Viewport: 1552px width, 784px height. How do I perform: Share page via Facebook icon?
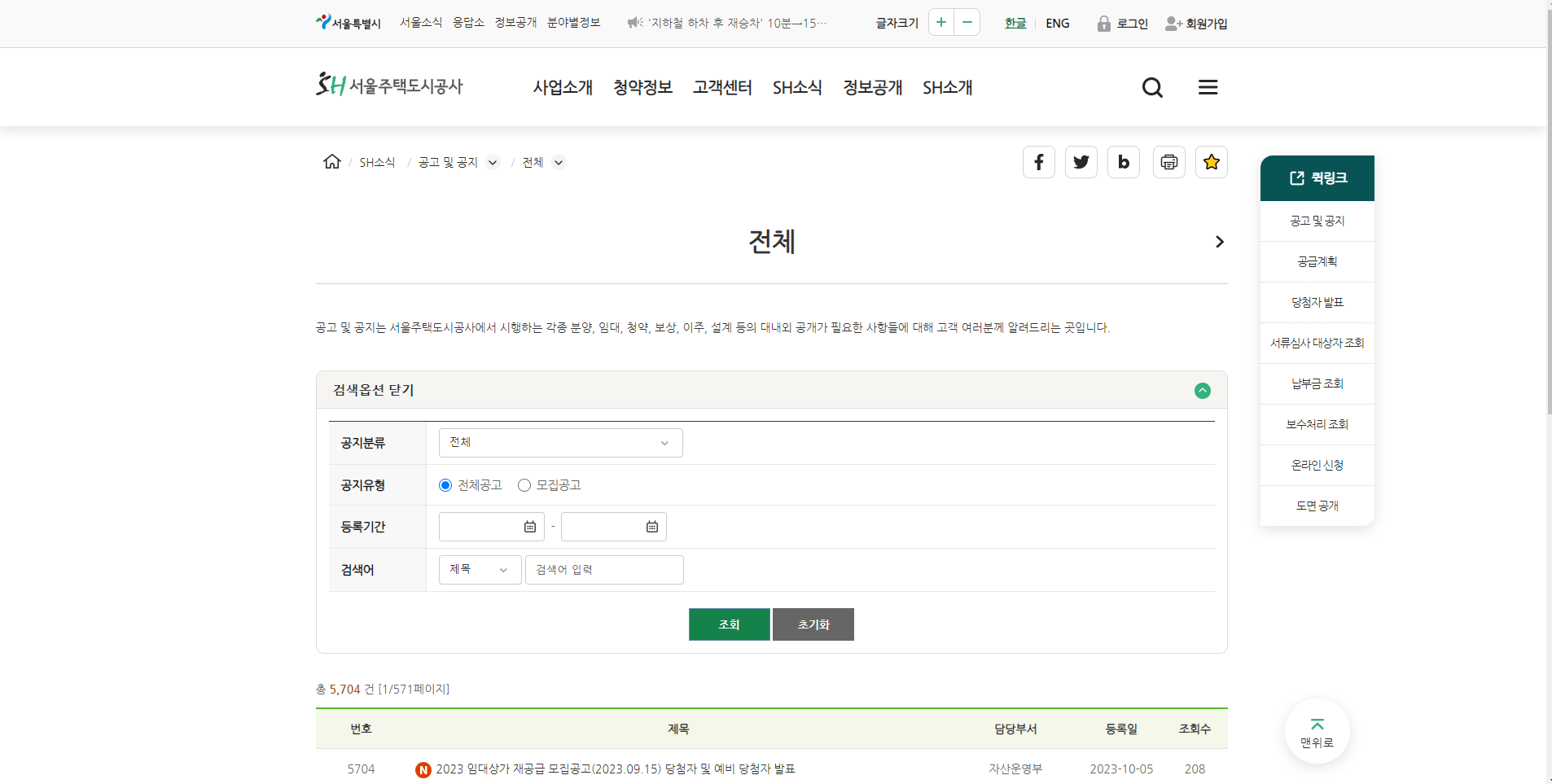point(1039,162)
